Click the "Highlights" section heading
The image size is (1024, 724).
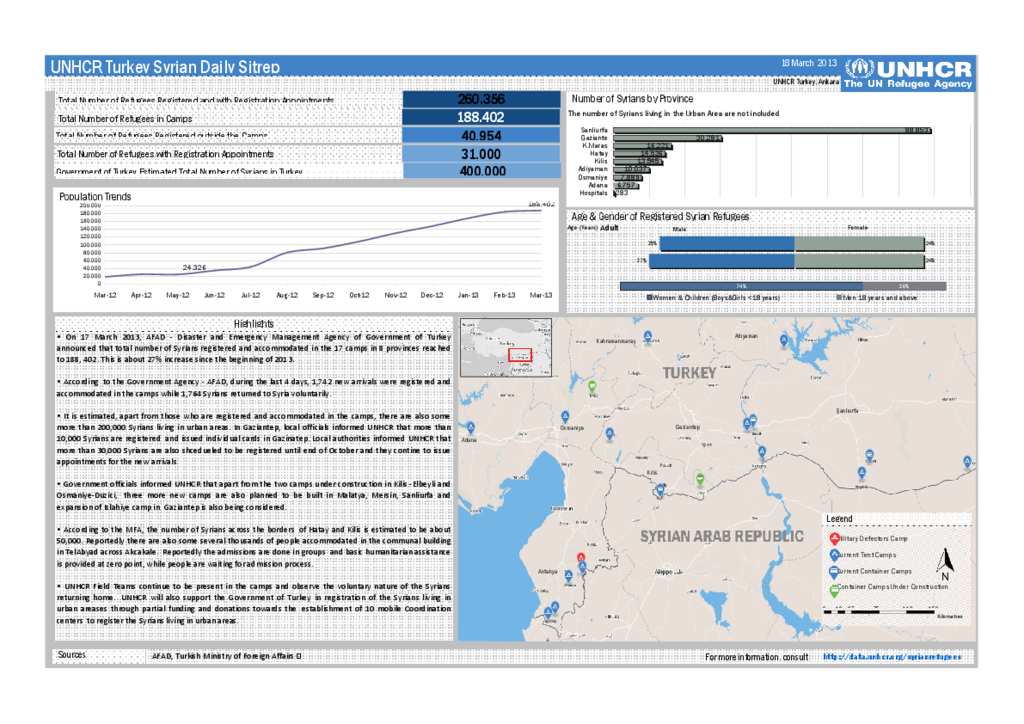click(253, 324)
